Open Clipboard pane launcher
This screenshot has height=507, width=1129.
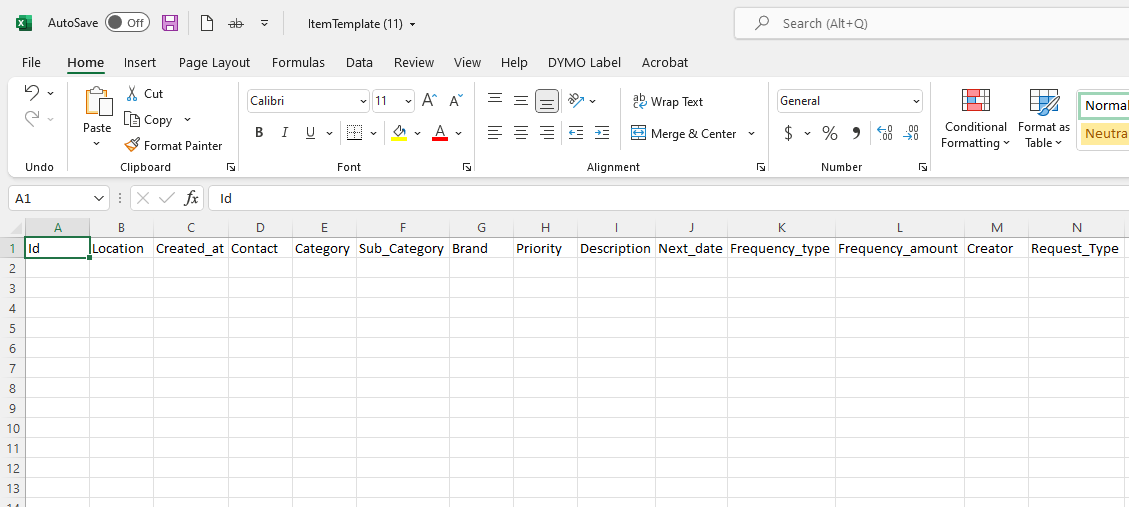tap(231, 167)
